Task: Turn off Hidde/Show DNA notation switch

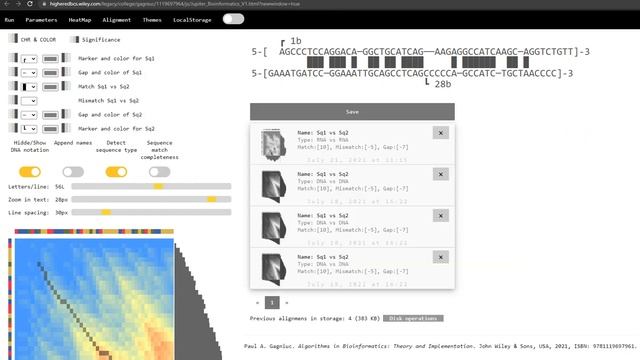Action: click(30, 172)
